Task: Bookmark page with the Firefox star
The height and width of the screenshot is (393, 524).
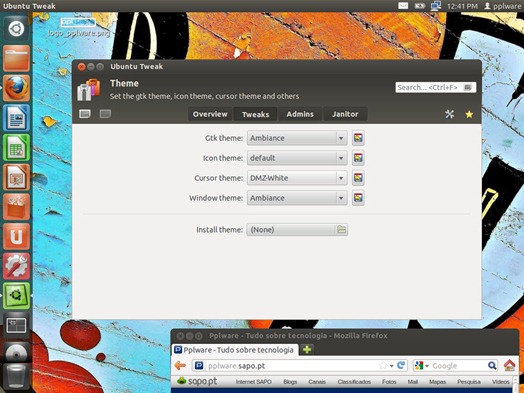Action: [x=383, y=365]
